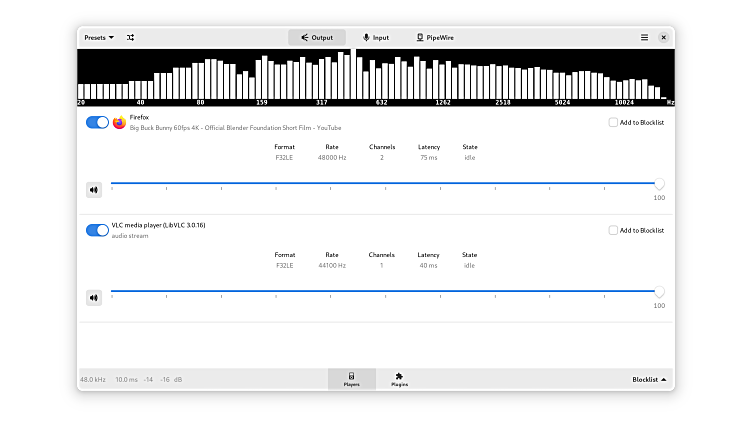Viewport: 752px width, 423px height.
Task: Open the hamburger main menu
Action: [644, 37]
